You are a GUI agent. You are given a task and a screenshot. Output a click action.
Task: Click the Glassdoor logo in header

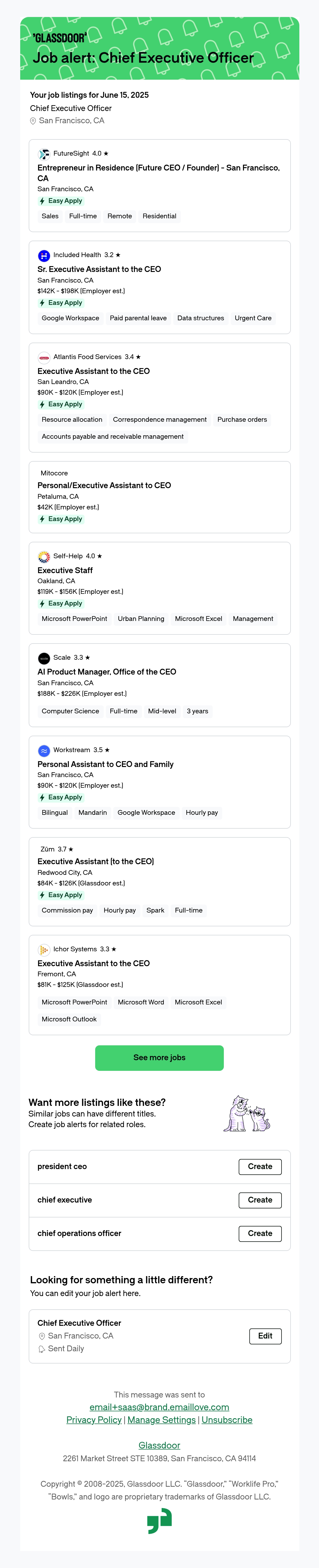point(60,38)
